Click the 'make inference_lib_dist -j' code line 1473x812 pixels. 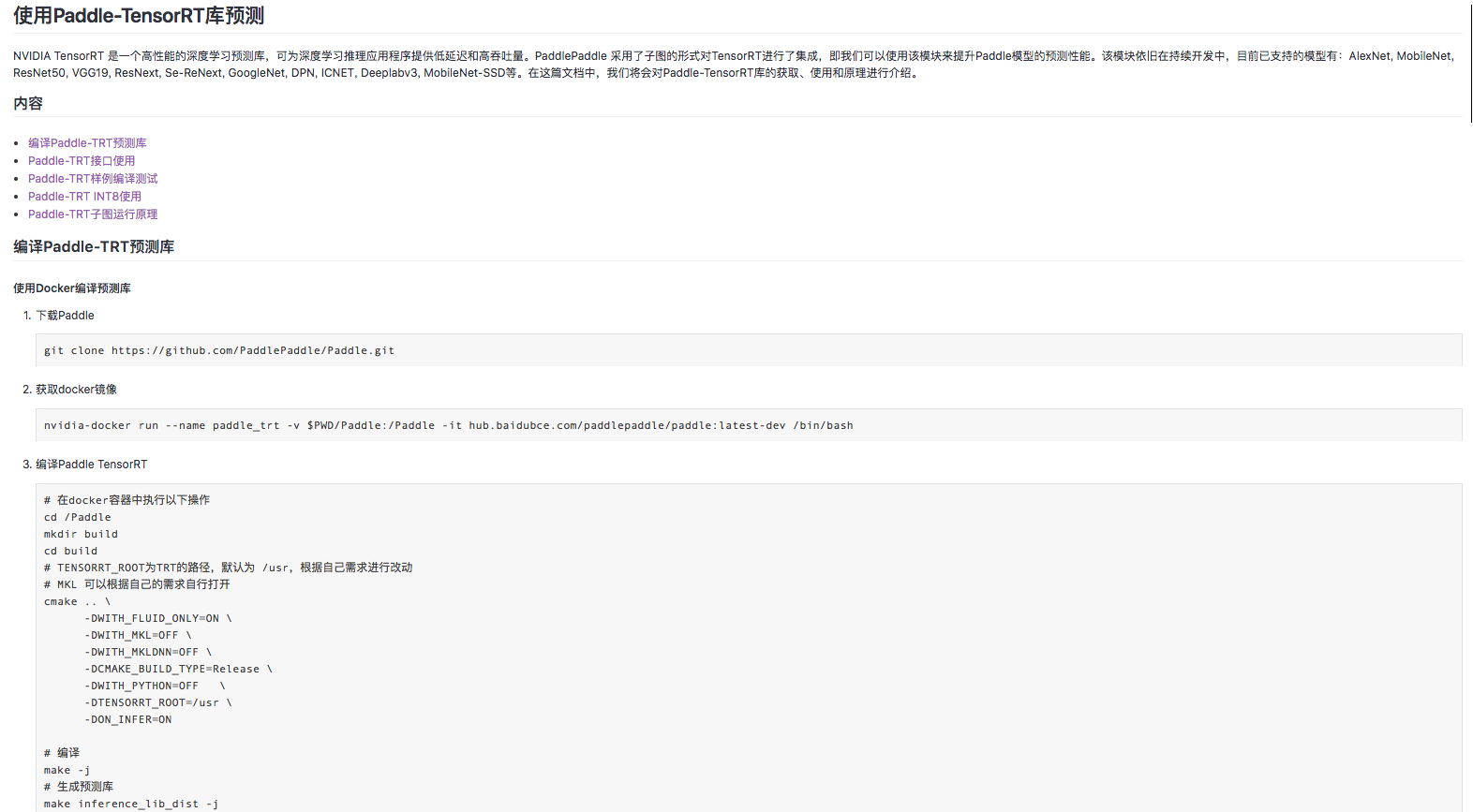tap(131, 805)
